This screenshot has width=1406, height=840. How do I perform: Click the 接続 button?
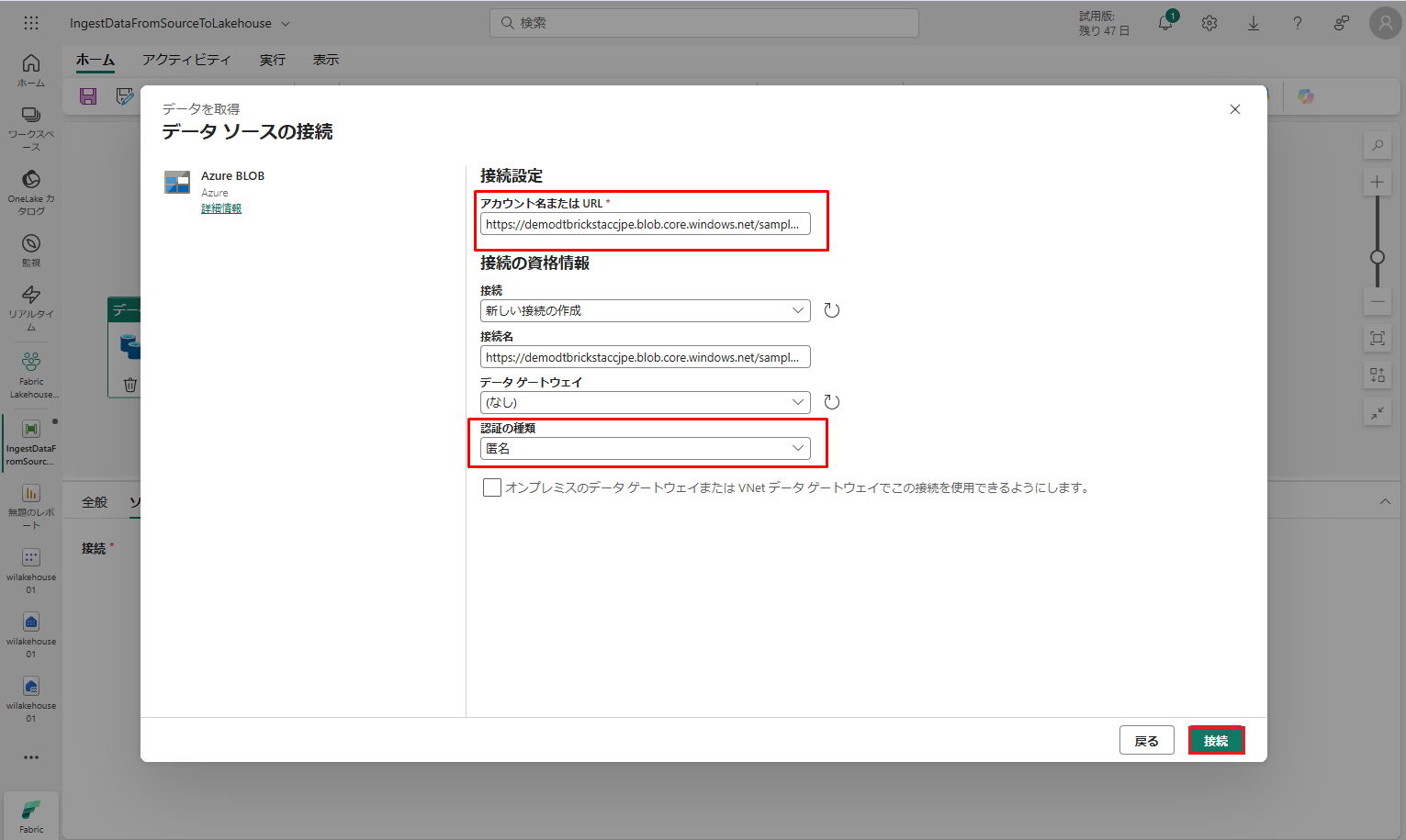(1216, 741)
